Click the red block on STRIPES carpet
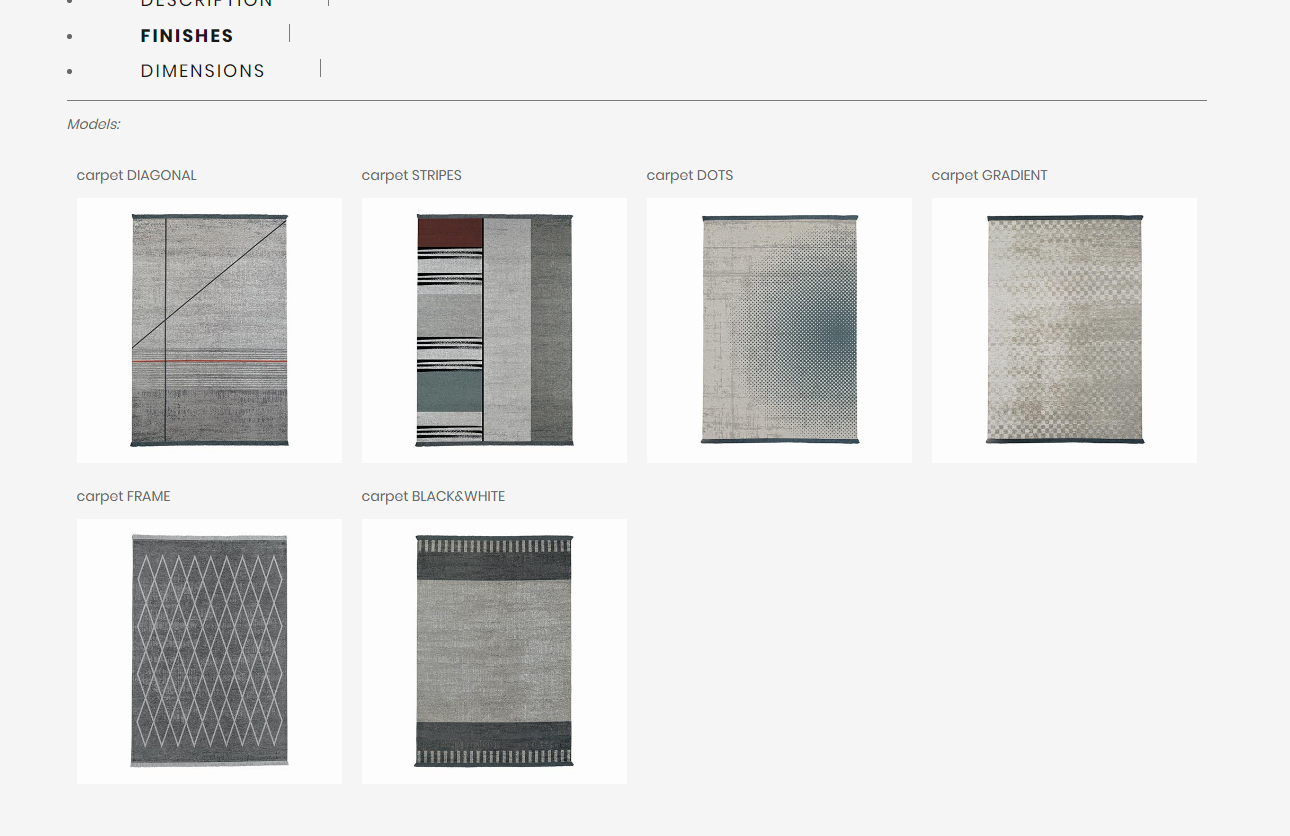Screen dimensions: 1290x836 click(449, 233)
